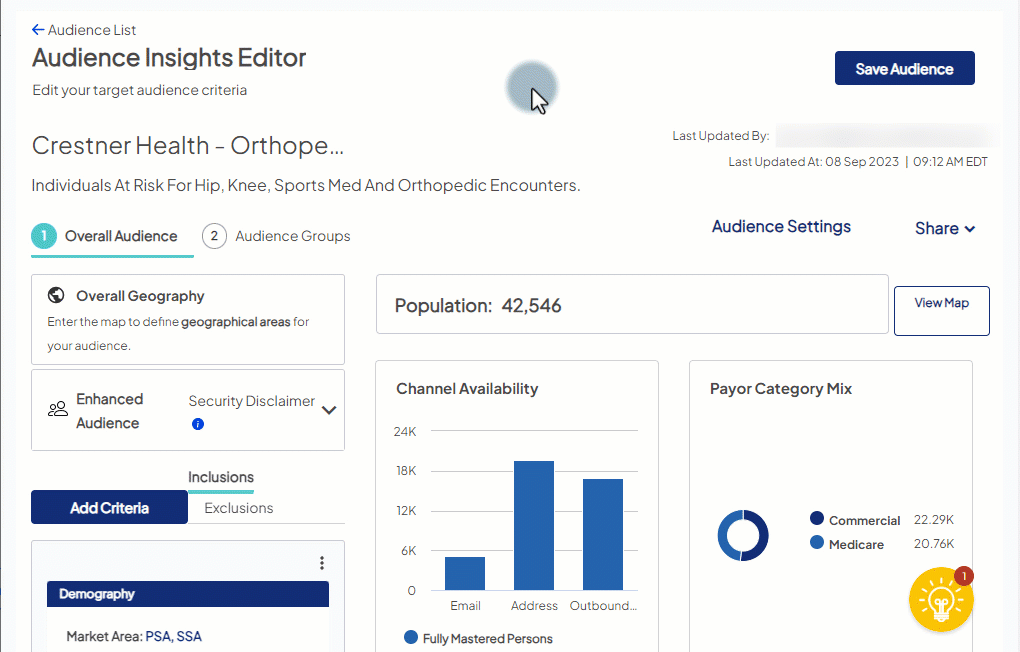Viewport: 1020px width, 652px height.
Task: Click the notification badge on the lightbulb
Action: 962,576
